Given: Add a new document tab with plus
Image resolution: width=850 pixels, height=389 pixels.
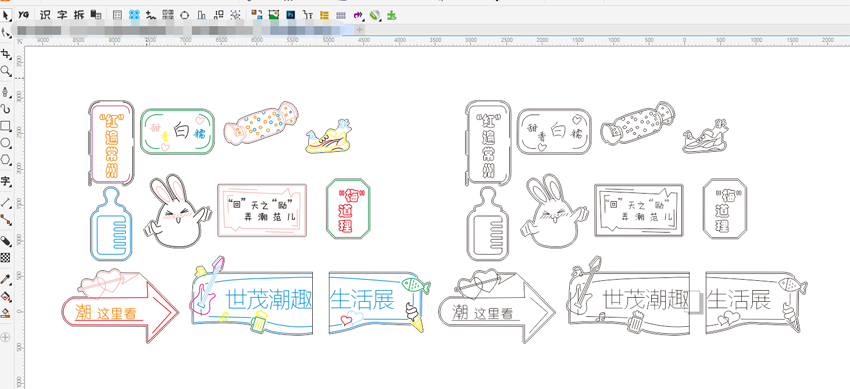Looking at the screenshot, I should (359, 29).
